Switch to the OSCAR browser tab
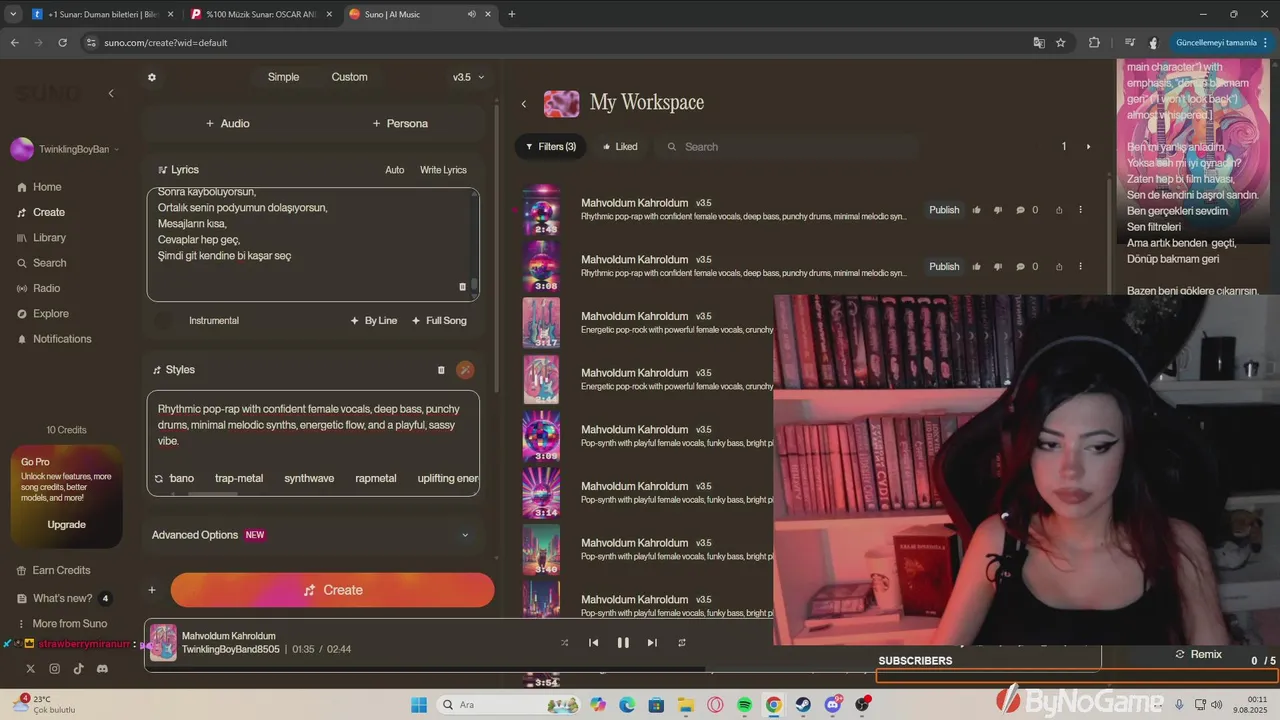This screenshot has width=1280, height=720. click(262, 14)
